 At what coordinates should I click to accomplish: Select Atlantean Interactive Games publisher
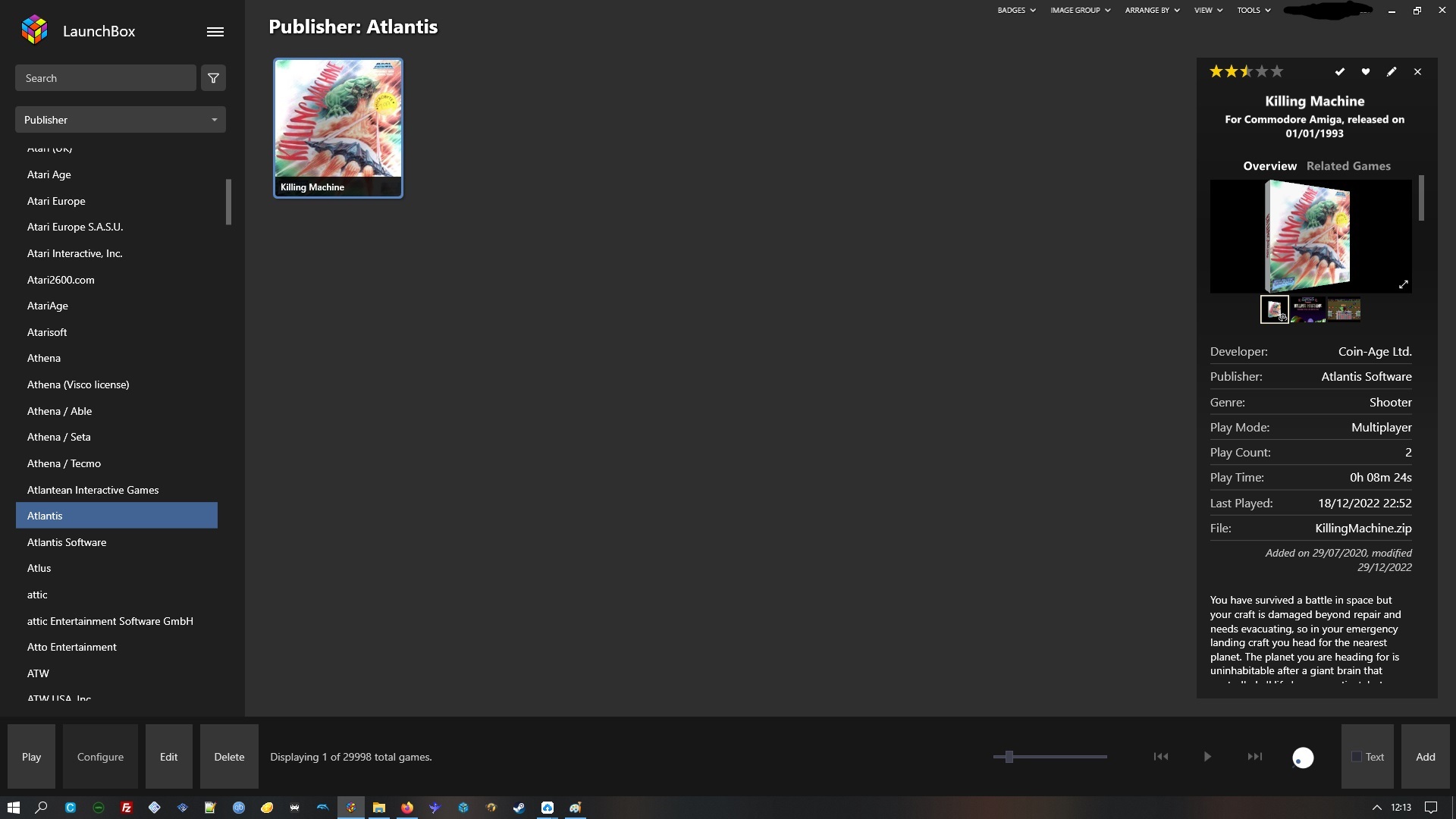117,490
